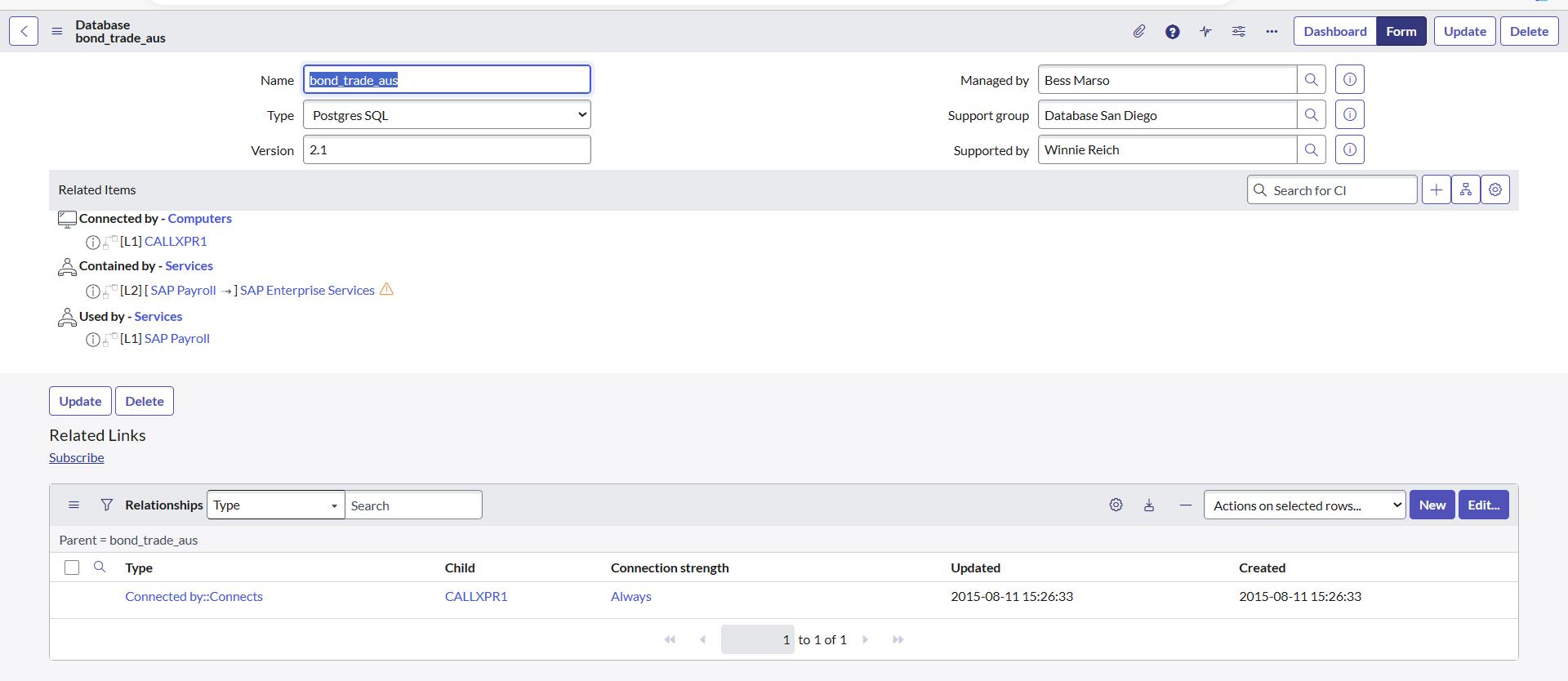The width and height of the screenshot is (1568, 681).
Task: Open Relationships list controls hamburger menu
Action: [73, 505]
